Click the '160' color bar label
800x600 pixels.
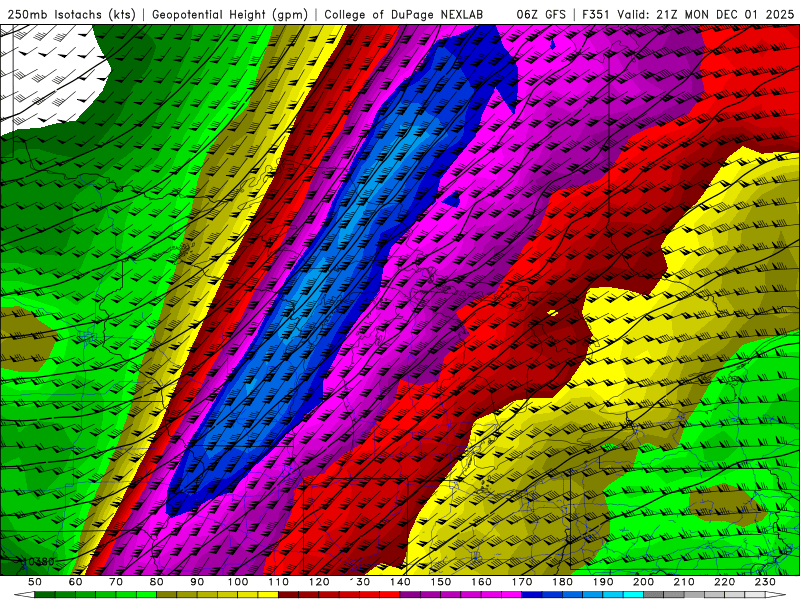click(481, 582)
